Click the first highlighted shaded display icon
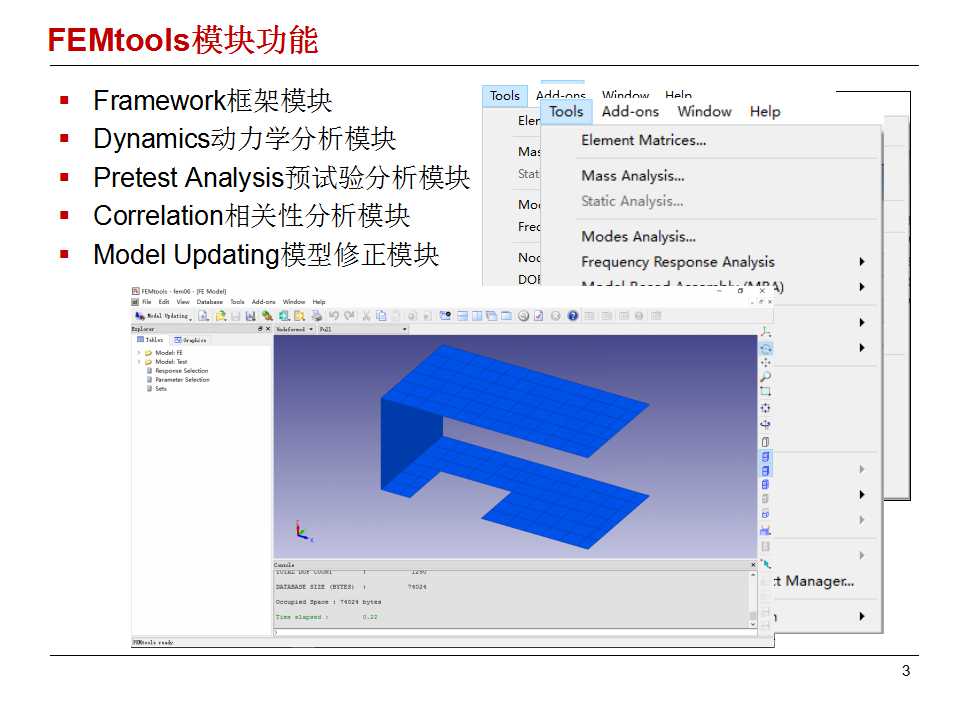This screenshot has width=960, height=720. pyautogui.click(x=766, y=456)
